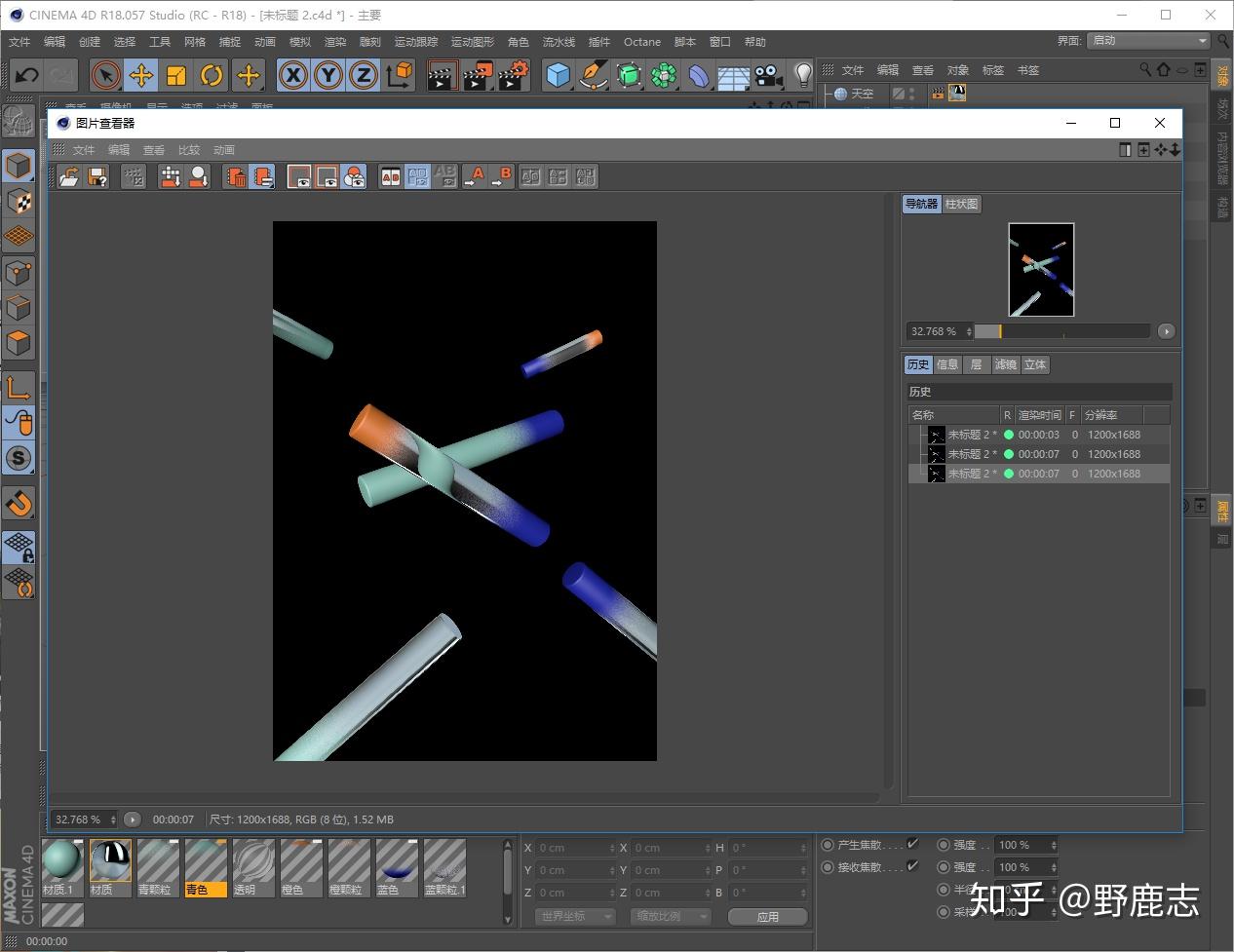Open the 缩放比例 dropdown
Screen dimensions: 1234x952
pos(671,917)
